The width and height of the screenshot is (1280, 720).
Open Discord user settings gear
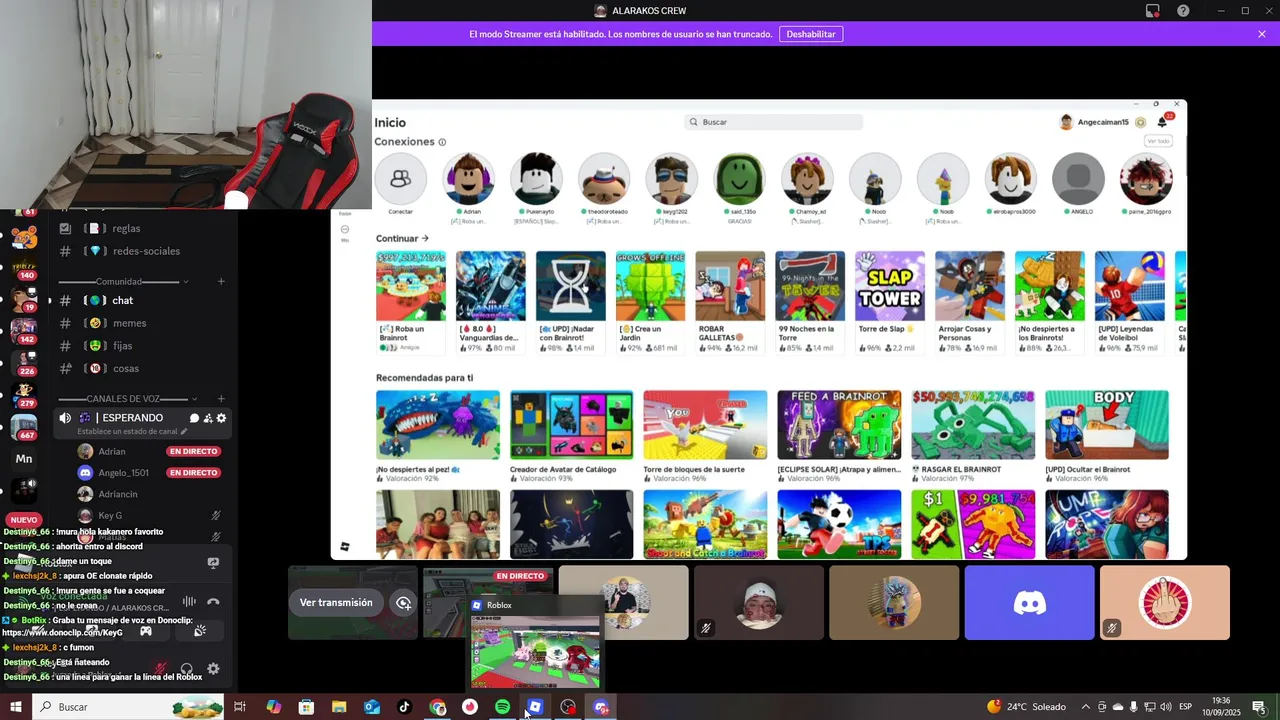coord(213,669)
